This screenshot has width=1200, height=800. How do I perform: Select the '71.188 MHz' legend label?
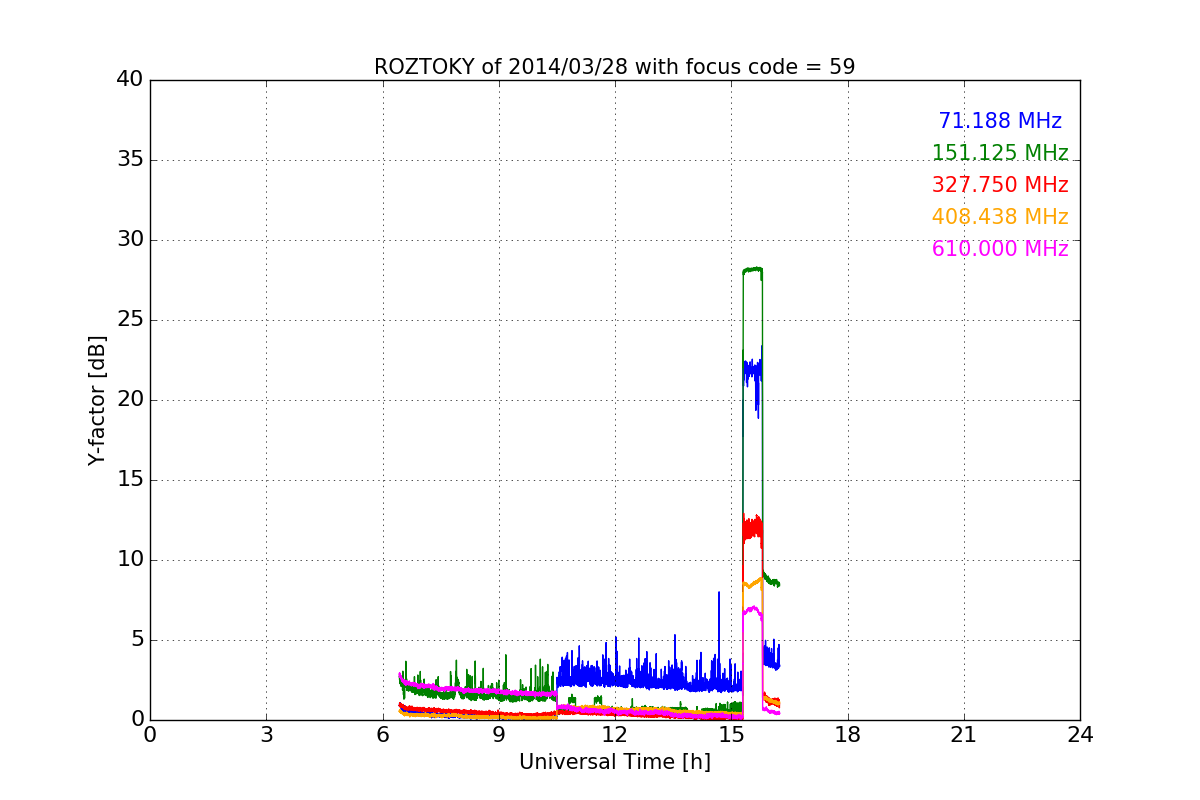point(1000,121)
